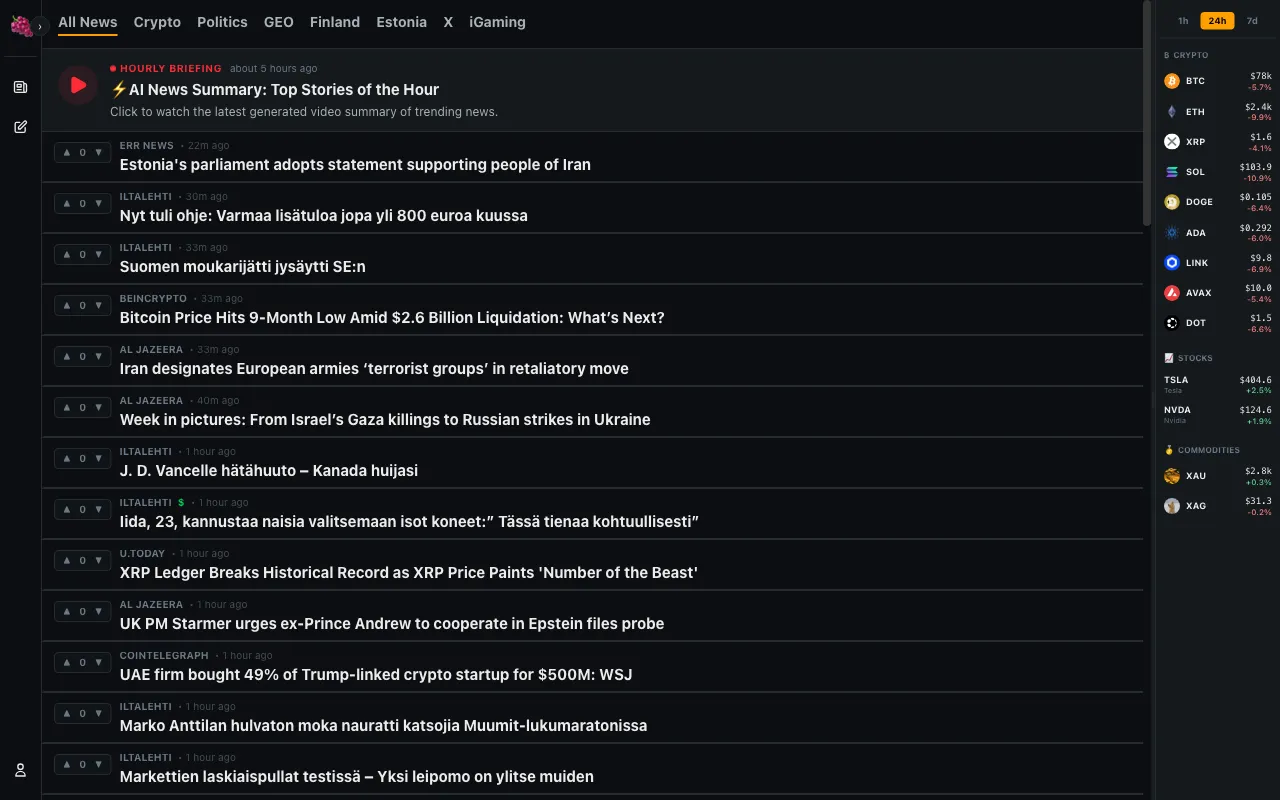
Task: Read Estonia's parliament adopts statement article
Action: coord(355,165)
